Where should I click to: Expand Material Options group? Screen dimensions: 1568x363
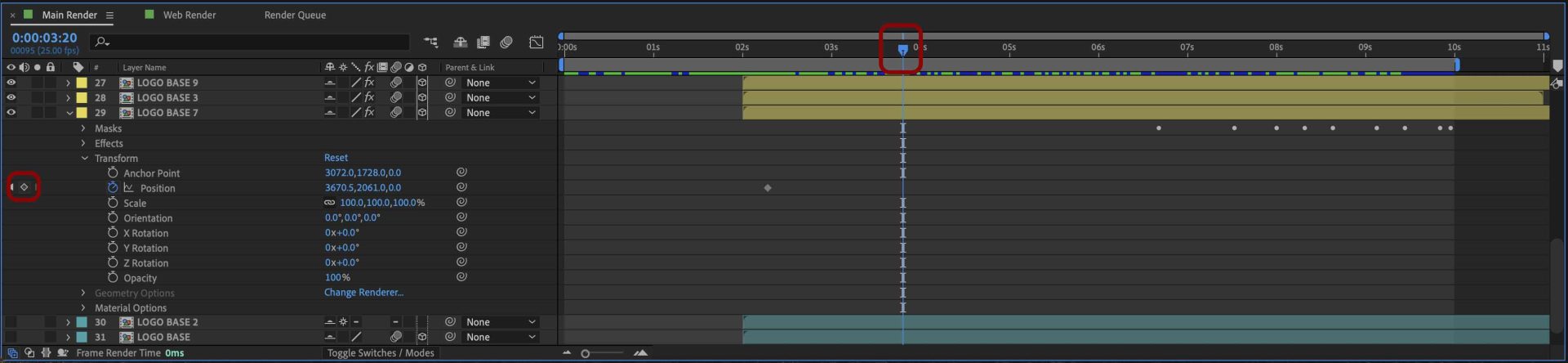point(83,307)
